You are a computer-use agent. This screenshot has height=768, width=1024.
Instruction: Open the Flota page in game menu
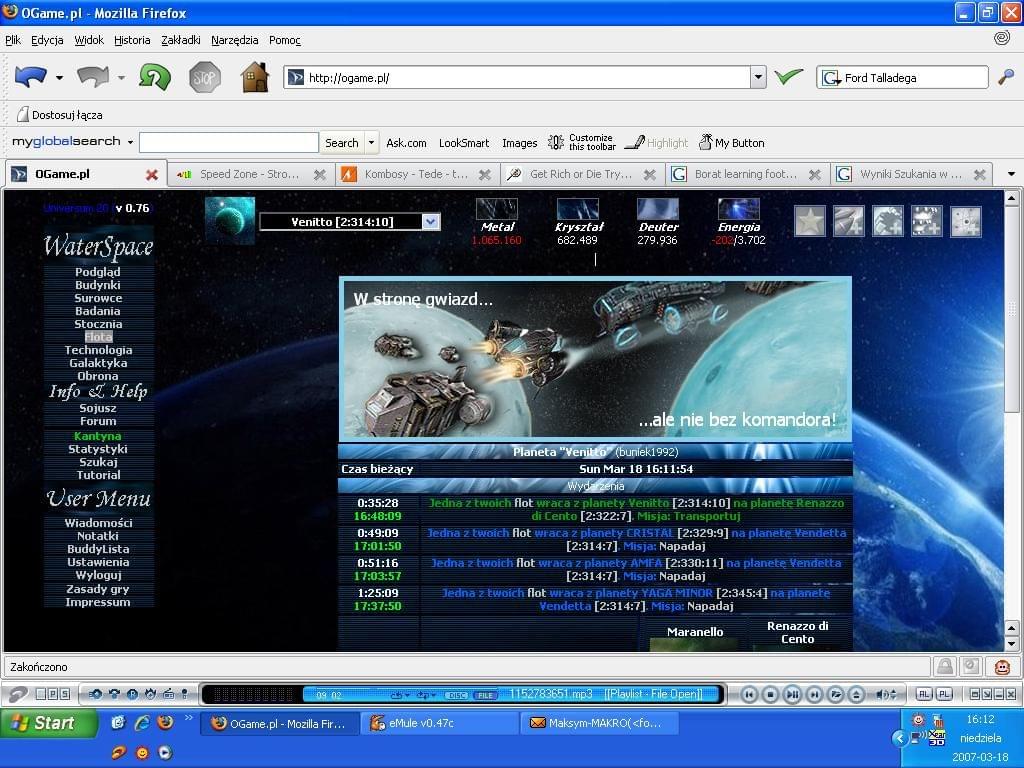pyautogui.click(x=98, y=337)
